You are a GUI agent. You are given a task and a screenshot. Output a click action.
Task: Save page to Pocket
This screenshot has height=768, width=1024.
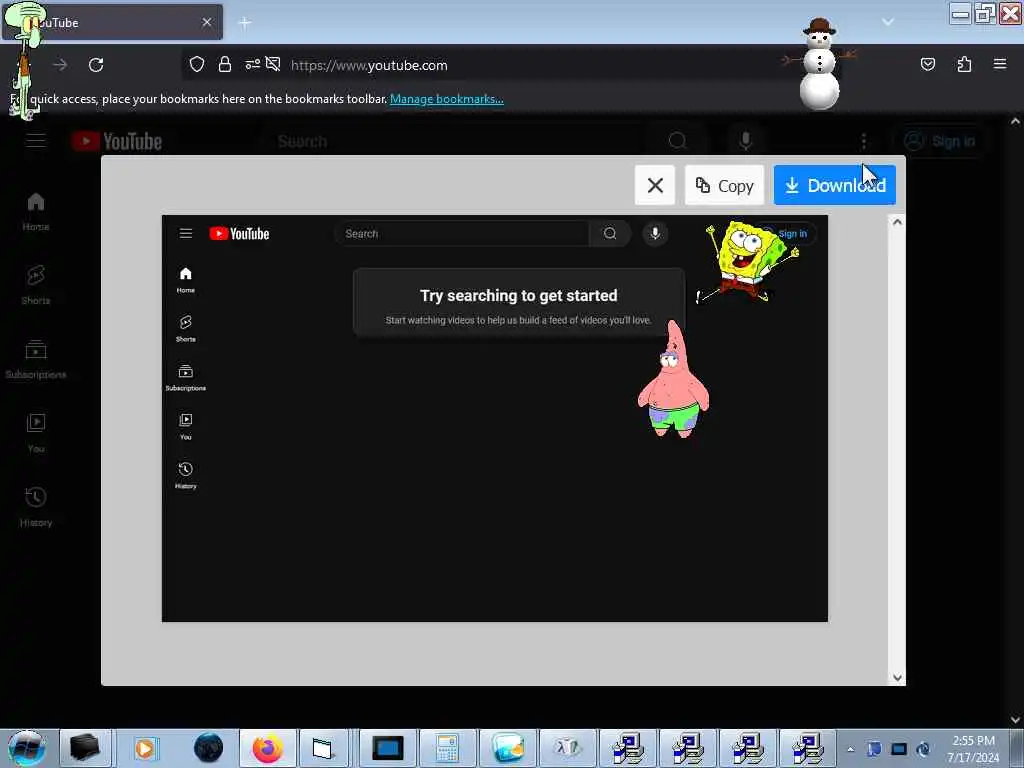click(x=927, y=65)
